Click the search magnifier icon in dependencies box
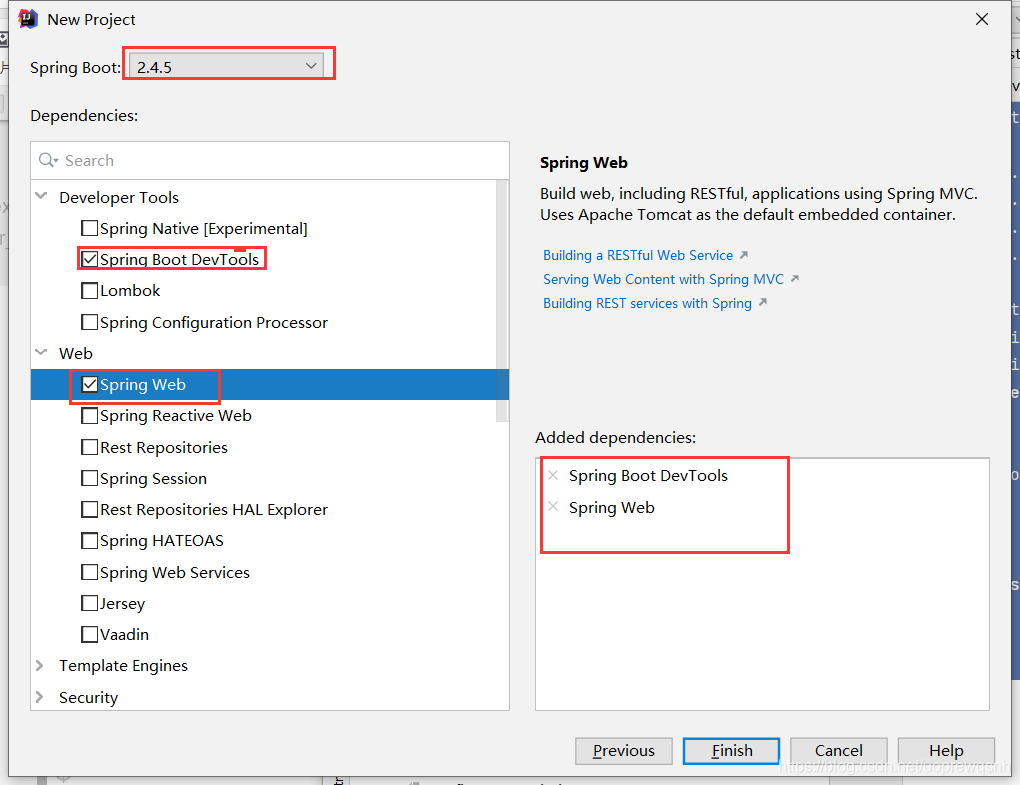1020x785 pixels. coord(47,160)
